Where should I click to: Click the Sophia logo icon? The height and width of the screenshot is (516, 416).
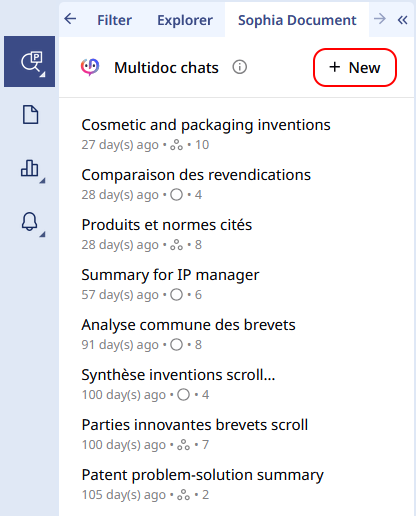click(90, 67)
